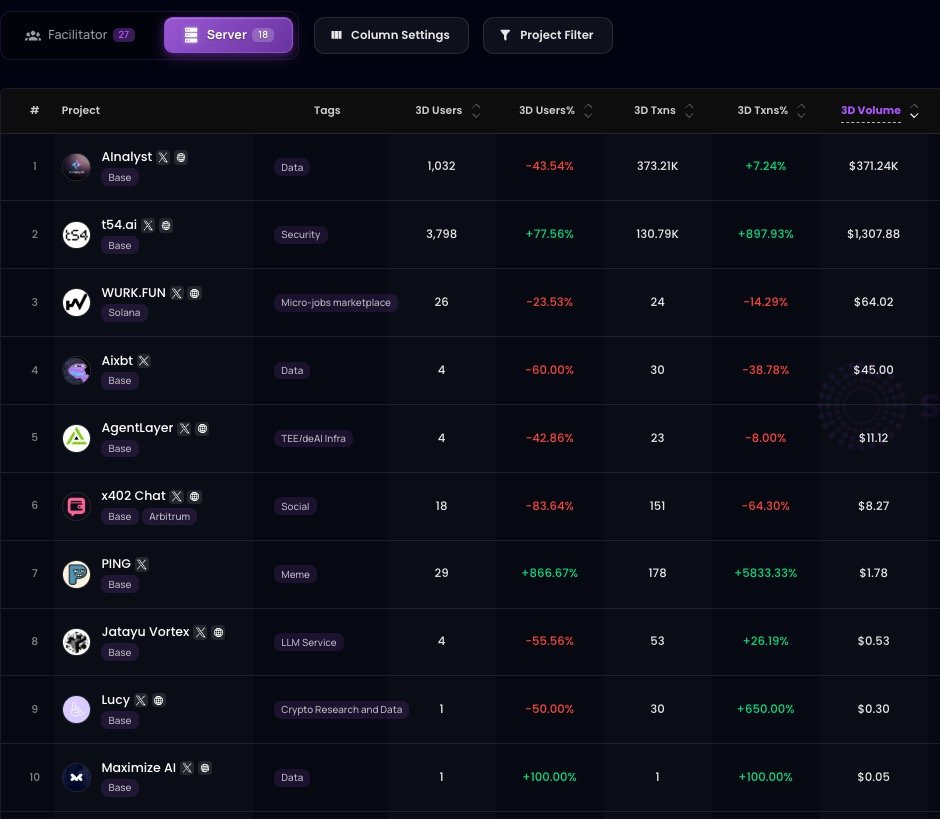The width and height of the screenshot is (940, 819).
Task: Open AInalyst website globe icon
Action: click(x=180, y=157)
